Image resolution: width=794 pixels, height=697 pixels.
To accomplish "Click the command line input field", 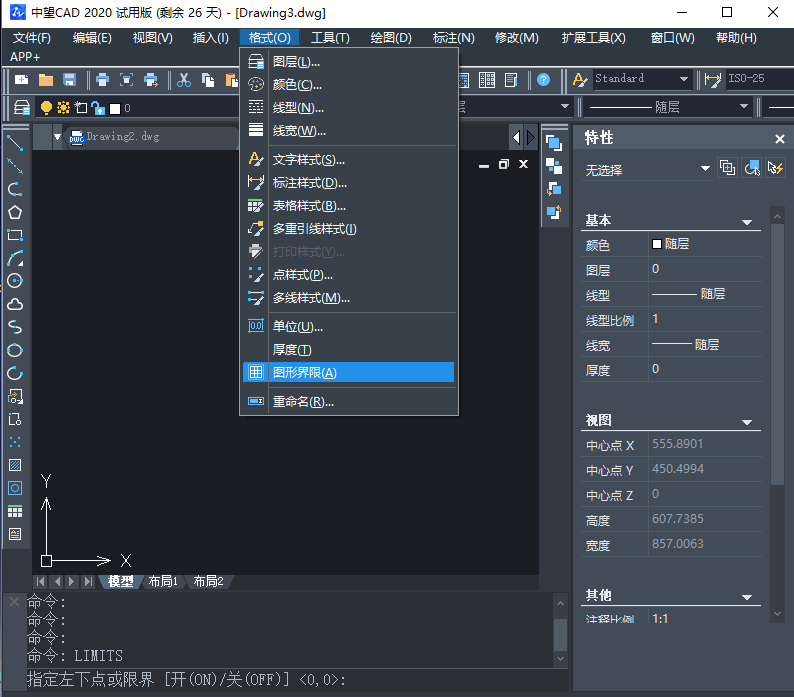I will [x=450, y=680].
